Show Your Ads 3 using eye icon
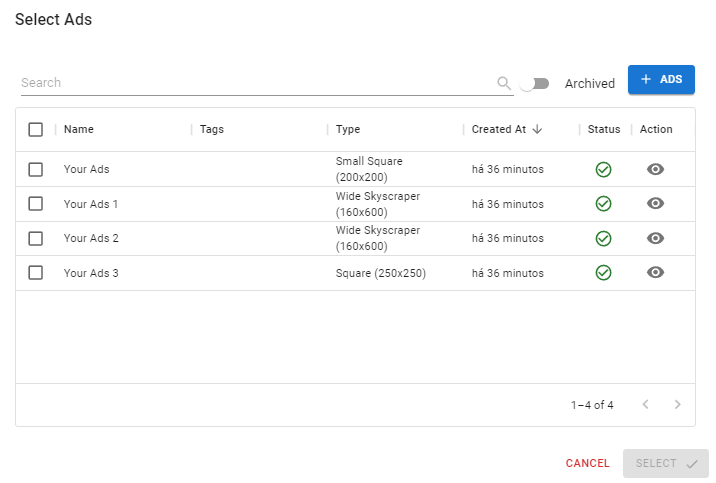The image size is (716, 483). (655, 273)
